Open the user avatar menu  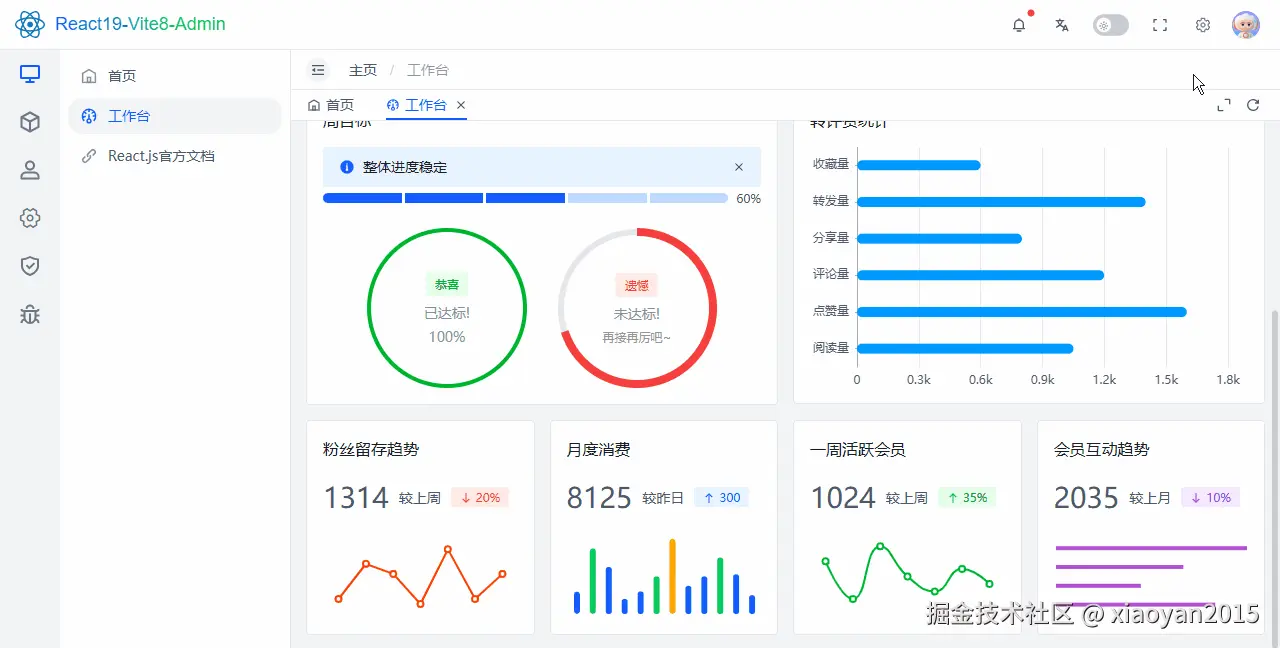1245,25
